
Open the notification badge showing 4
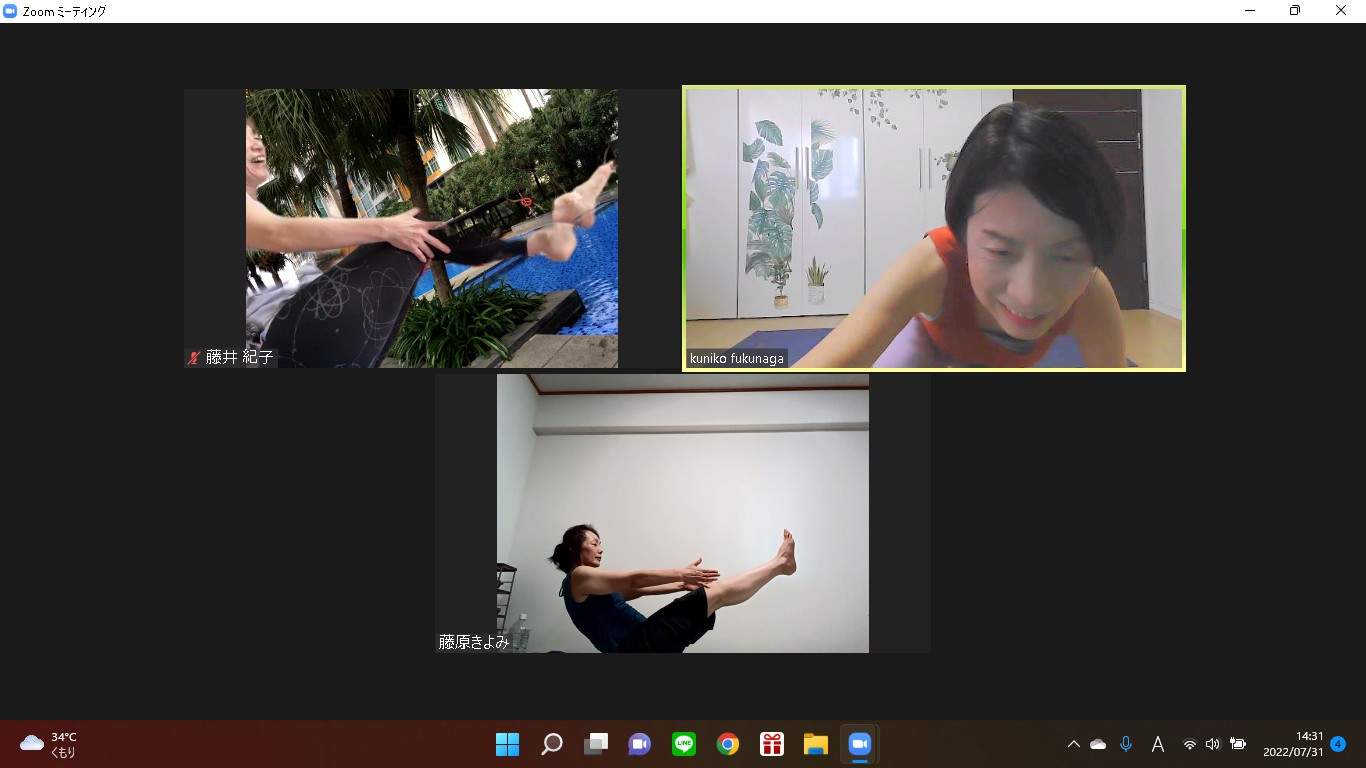point(1338,744)
